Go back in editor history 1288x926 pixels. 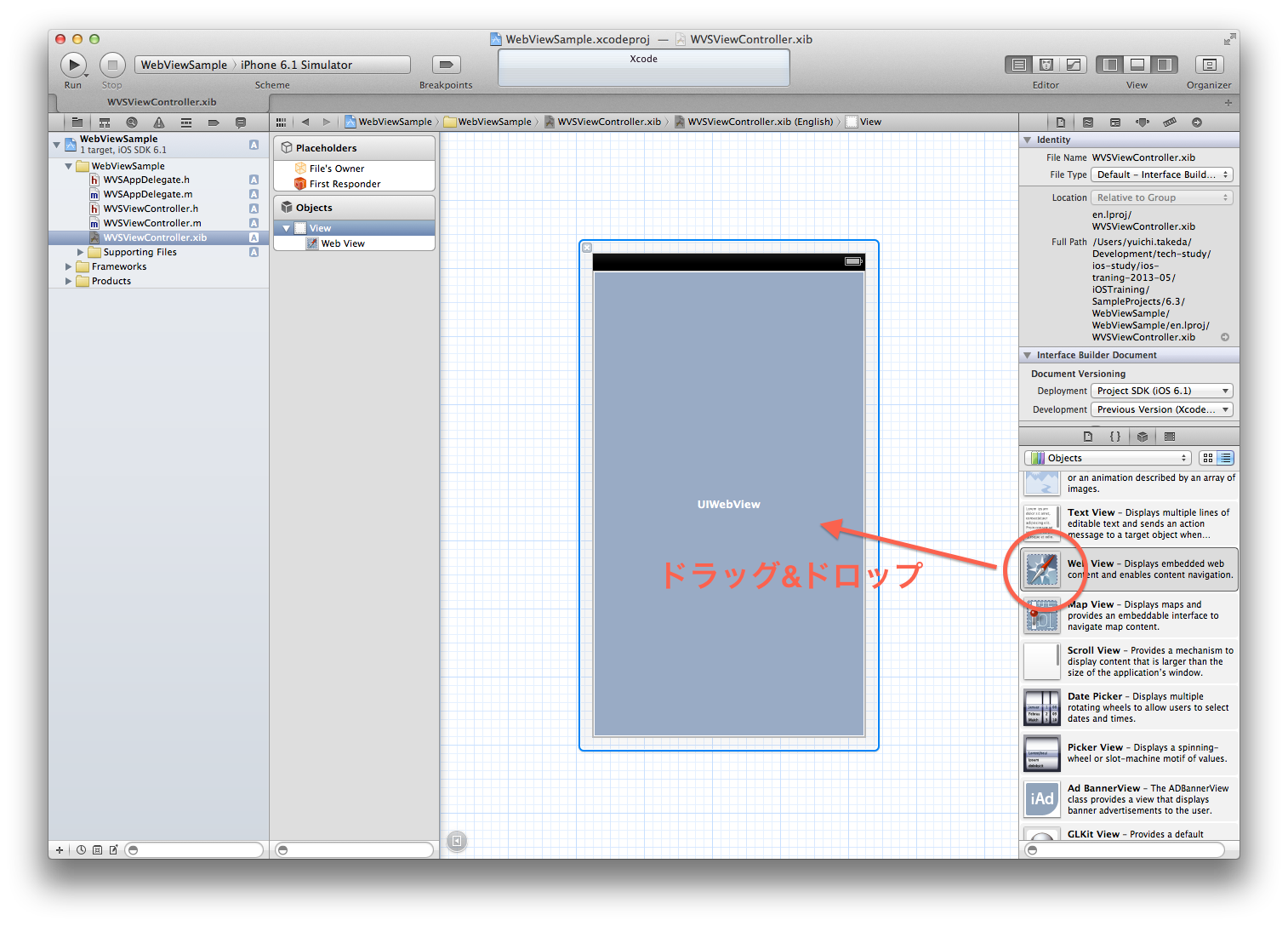(x=305, y=122)
